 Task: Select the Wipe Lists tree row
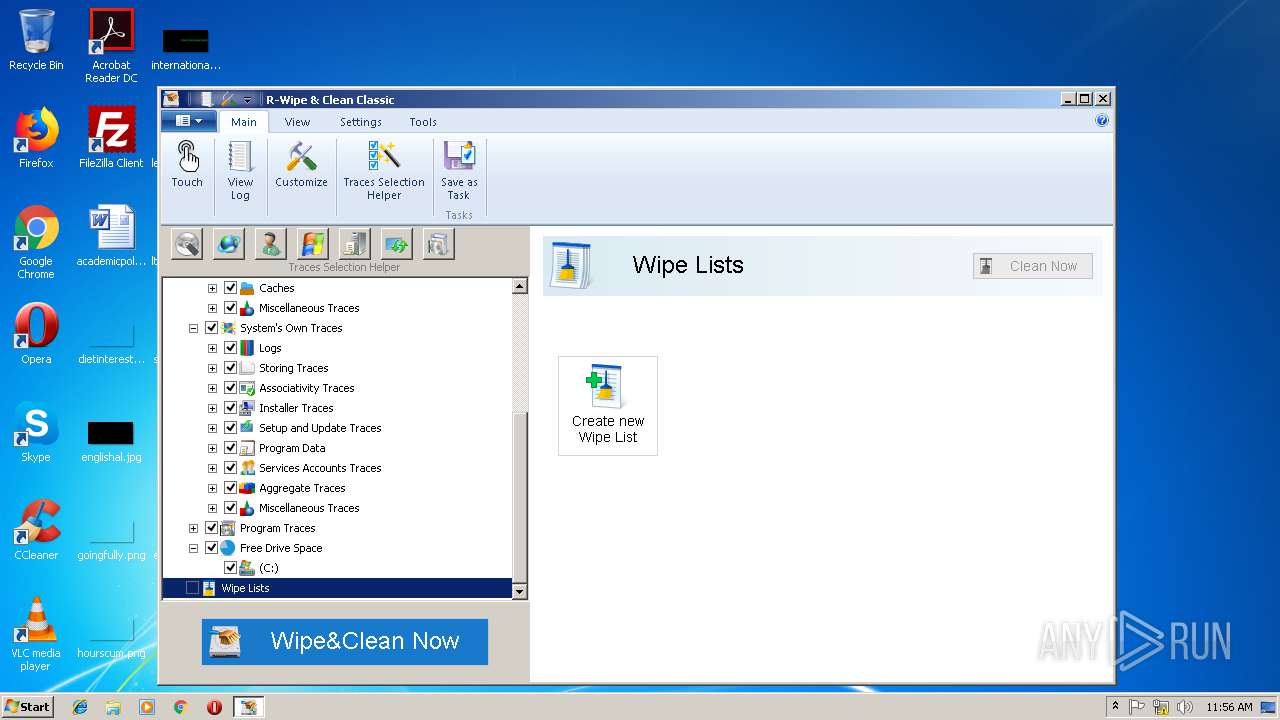338,588
